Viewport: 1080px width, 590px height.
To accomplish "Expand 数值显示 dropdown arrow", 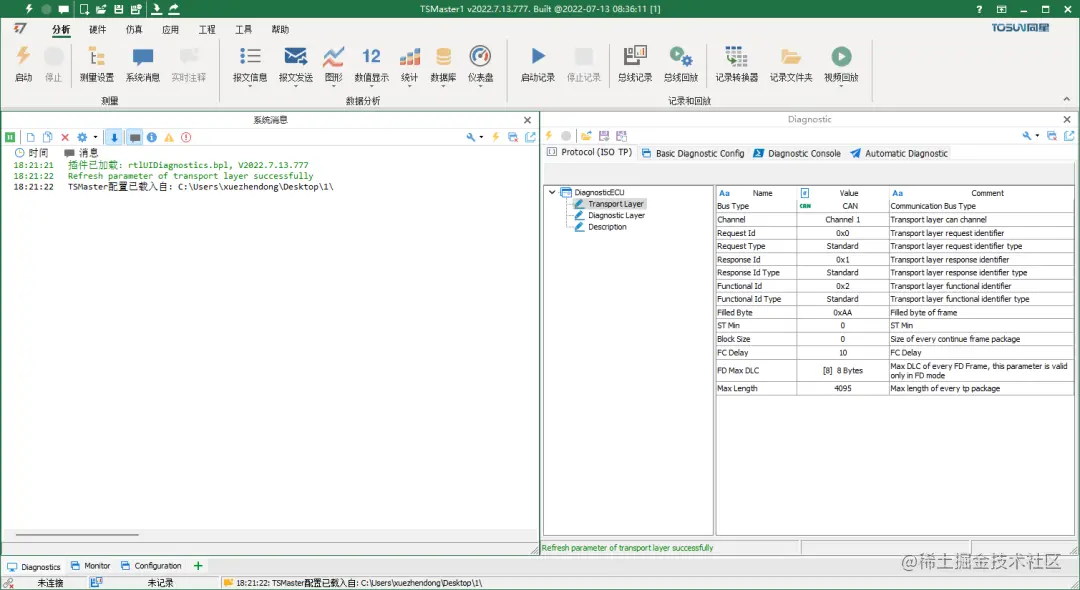I will [371, 87].
